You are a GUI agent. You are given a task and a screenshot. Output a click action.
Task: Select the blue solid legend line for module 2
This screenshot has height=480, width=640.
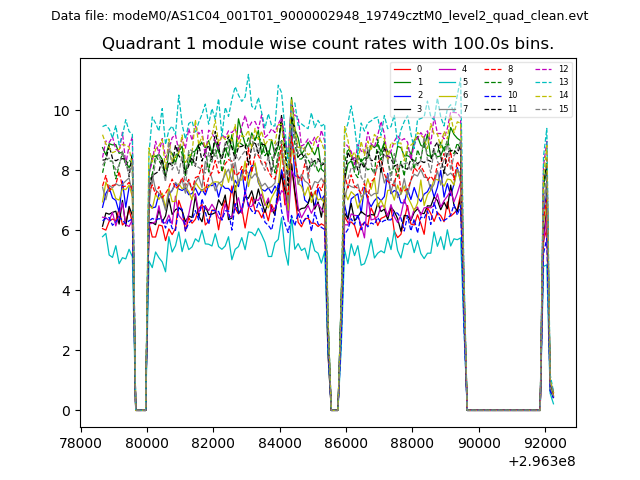pyautogui.click(x=405, y=95)
